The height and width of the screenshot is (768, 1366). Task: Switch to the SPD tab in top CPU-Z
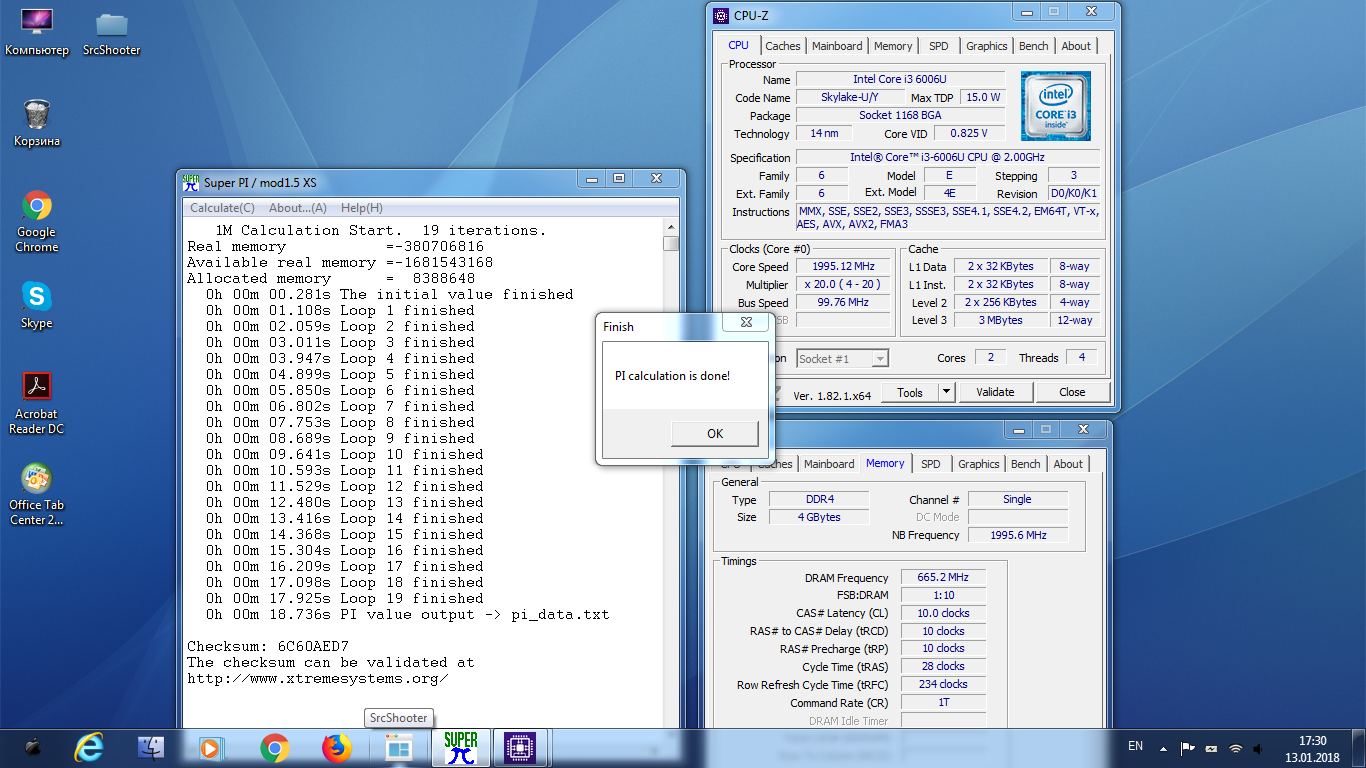pos(938,46)
